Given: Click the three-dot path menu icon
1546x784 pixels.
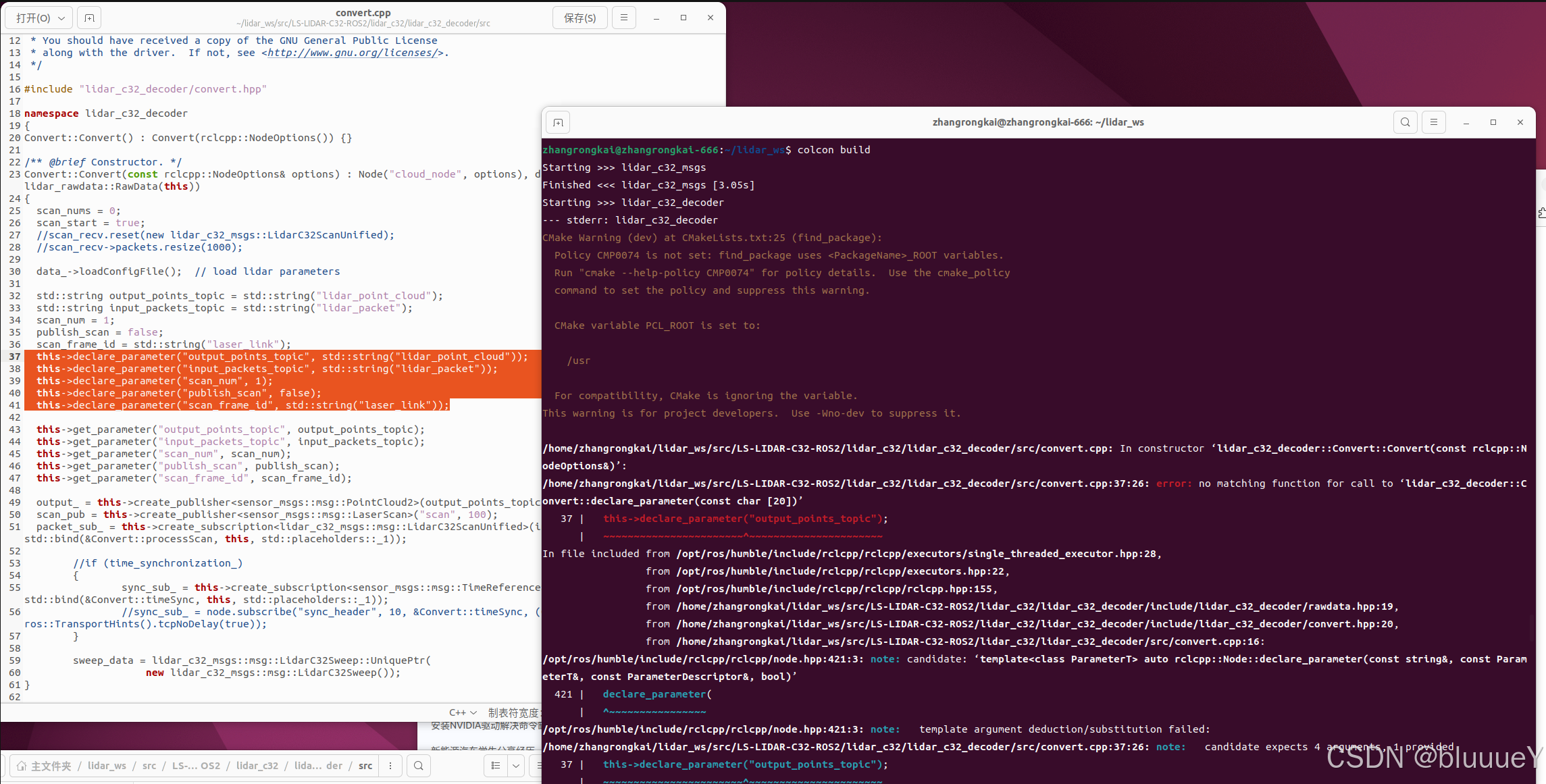Looking at the screenshot, I should pyautogui.click(x=390, y=766).
